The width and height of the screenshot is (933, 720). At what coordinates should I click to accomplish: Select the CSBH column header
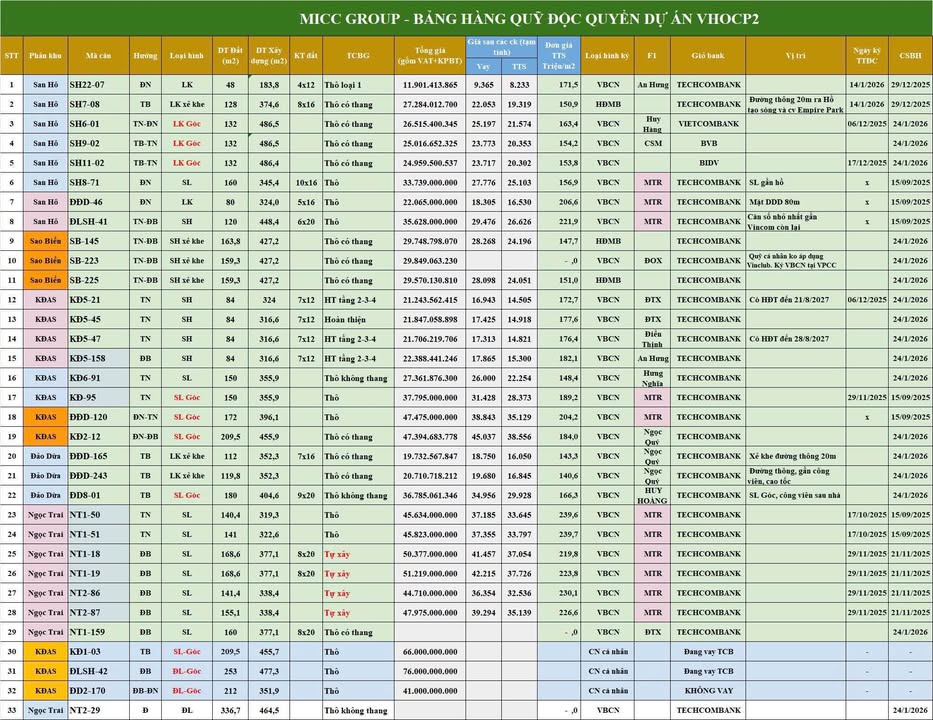click(x=910, y=56)
